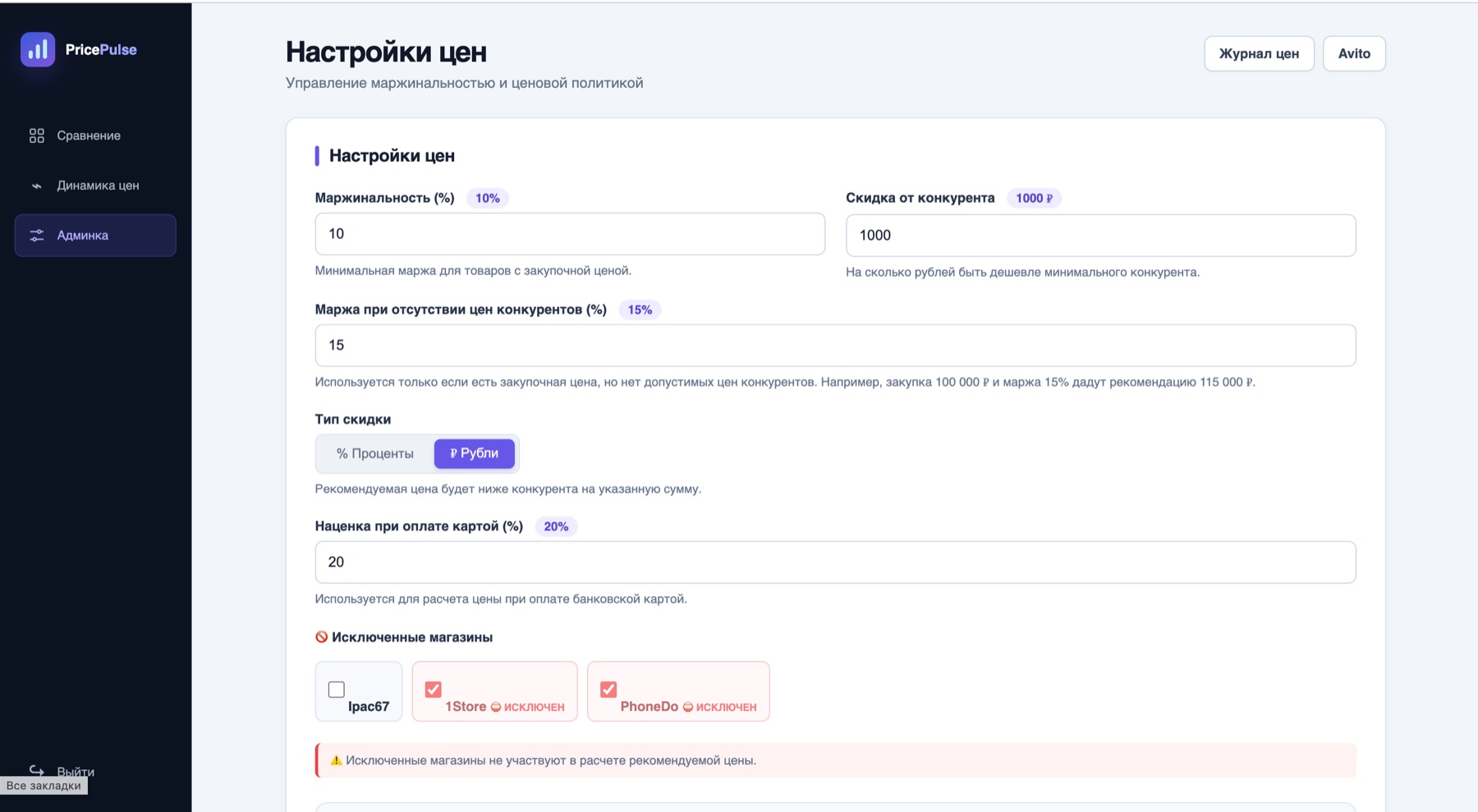Image resolution: width=1478 pixels, height=812 pixels.
Task: Open the Сравнение sidebar section
Action: click(x=95, y=135)
